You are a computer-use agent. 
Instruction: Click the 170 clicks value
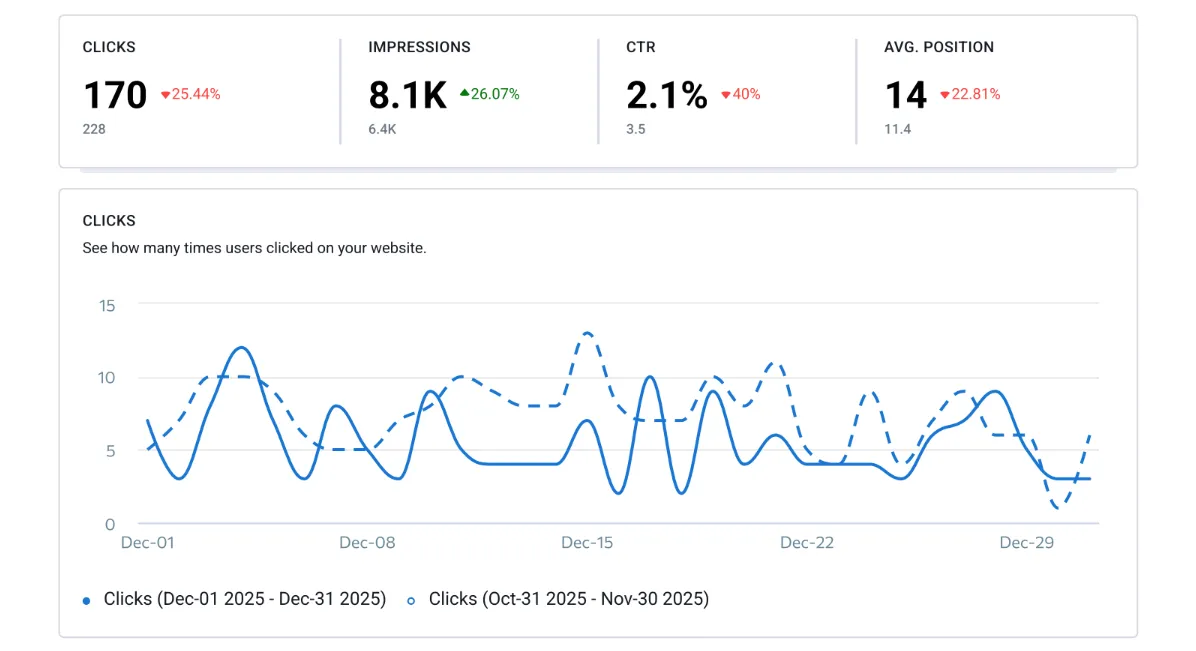[x=113, y=95]
